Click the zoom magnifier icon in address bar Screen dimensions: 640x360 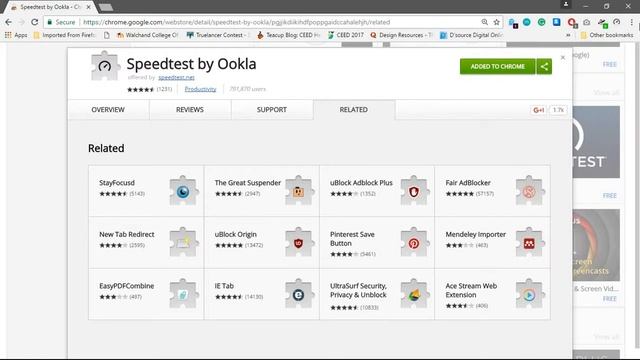click(484, 22)
